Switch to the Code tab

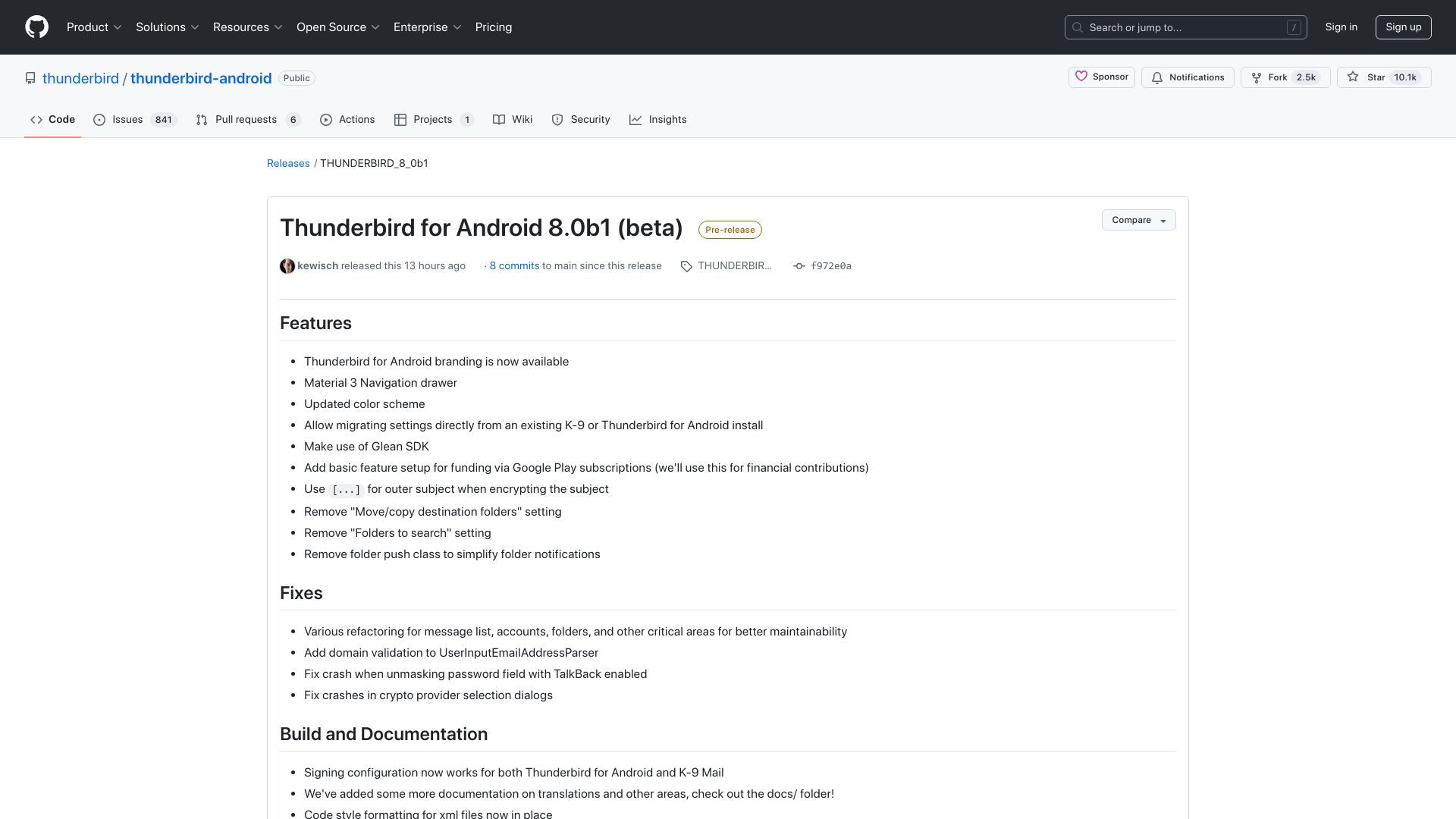click(x=52, y=120)
